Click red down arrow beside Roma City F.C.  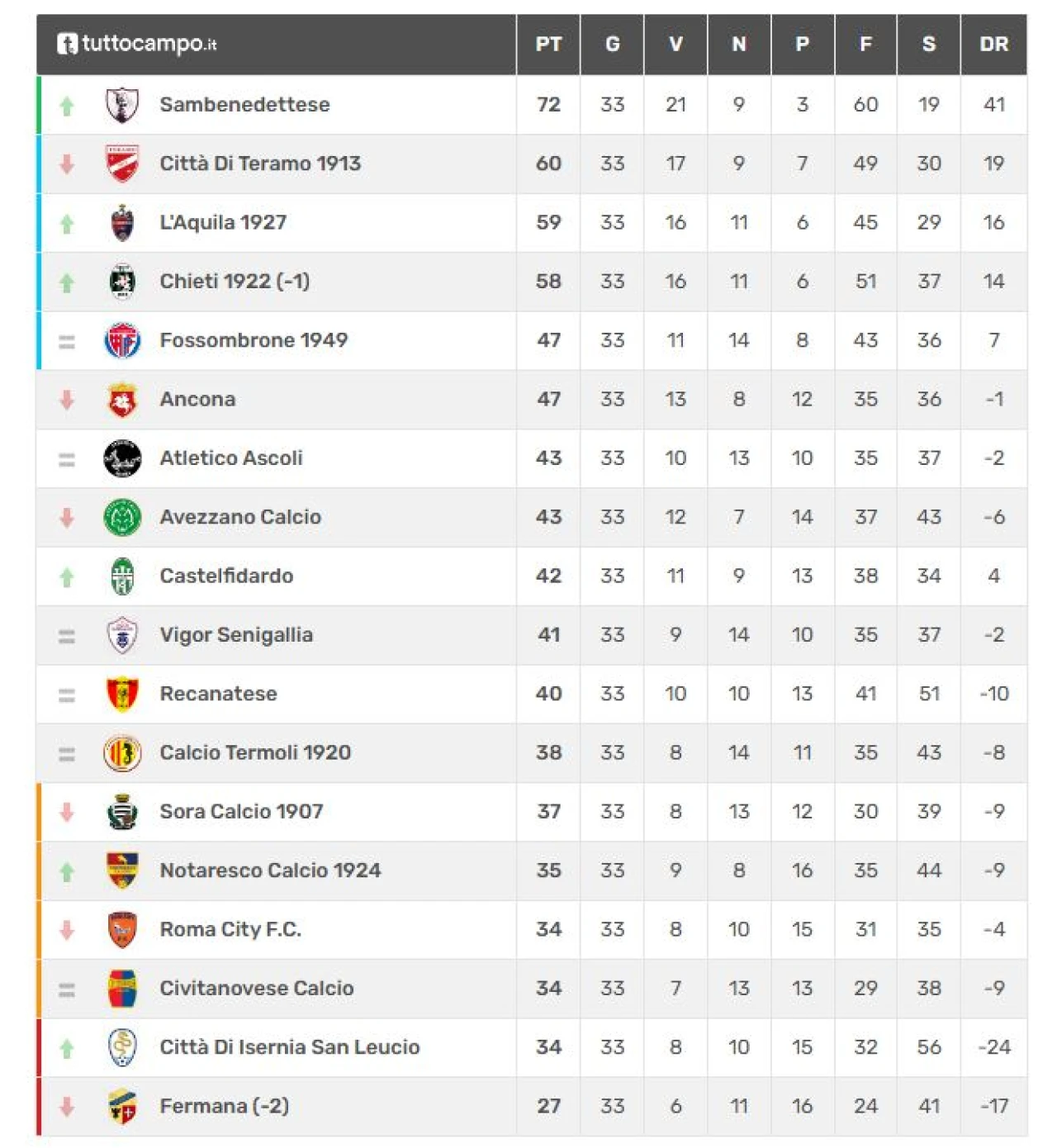click(x=67, y=930)
